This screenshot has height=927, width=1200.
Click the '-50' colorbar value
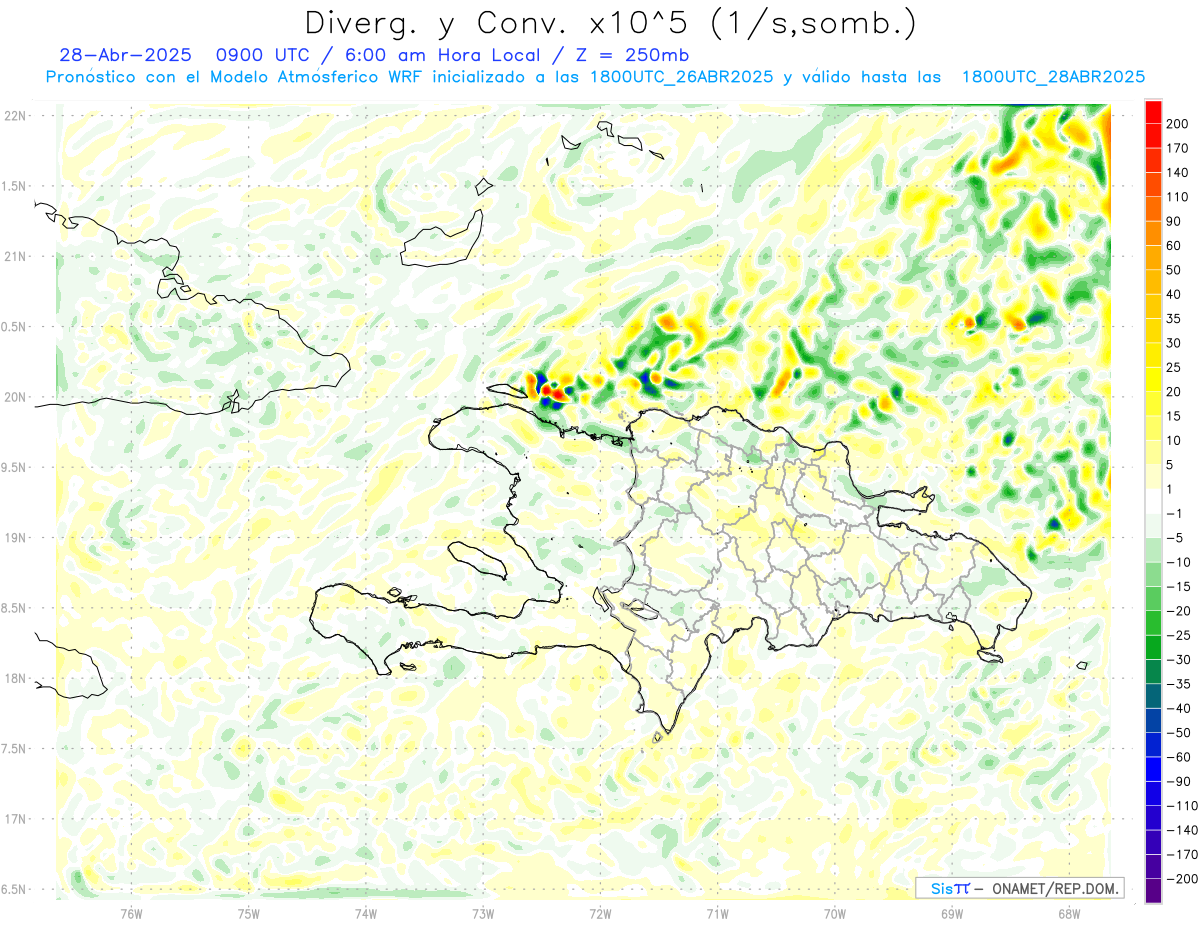pyautogui.click(x=1180, y=733)
